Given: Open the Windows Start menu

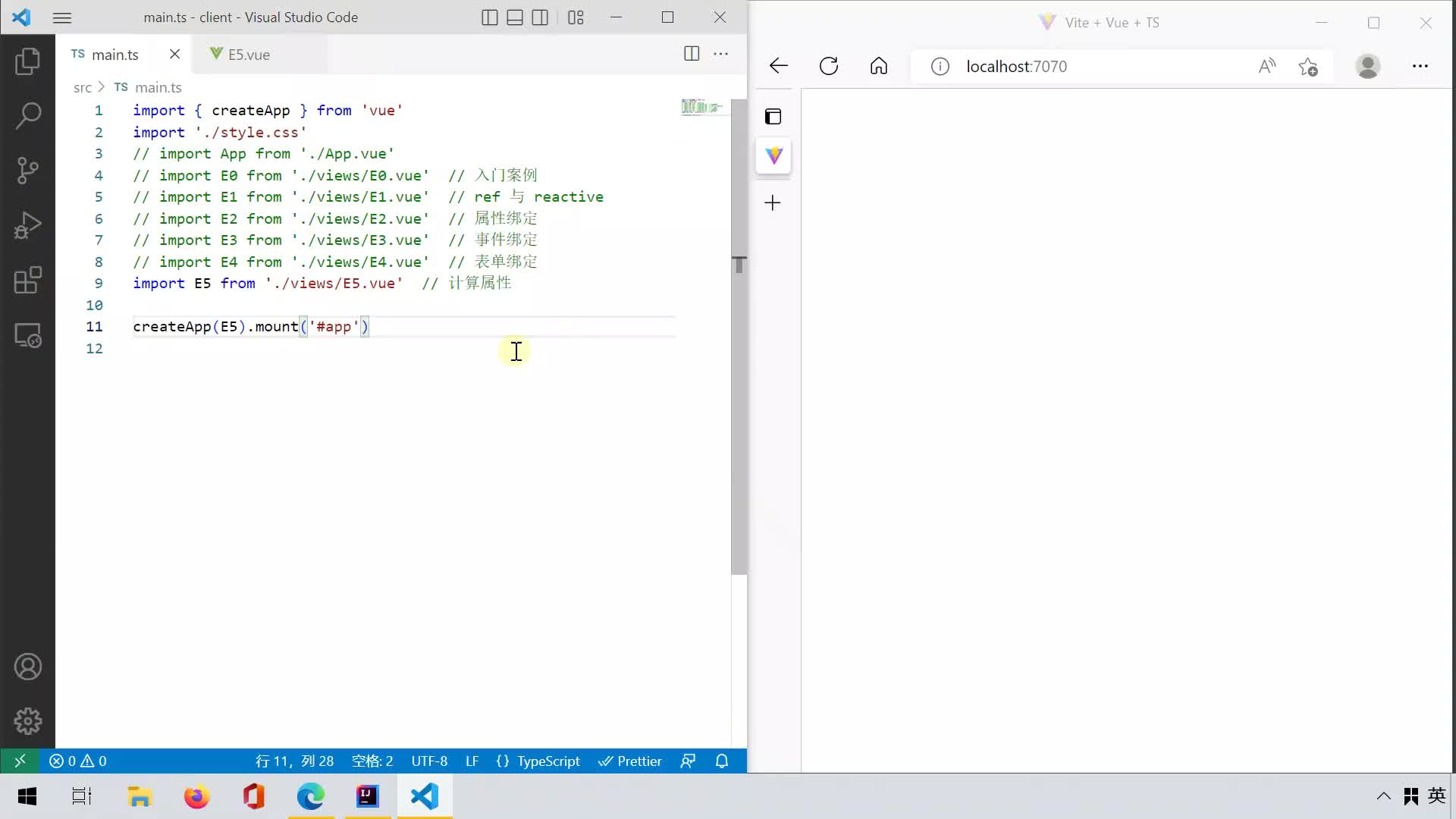Looking at the screenshot, I should tap(27, 796).
